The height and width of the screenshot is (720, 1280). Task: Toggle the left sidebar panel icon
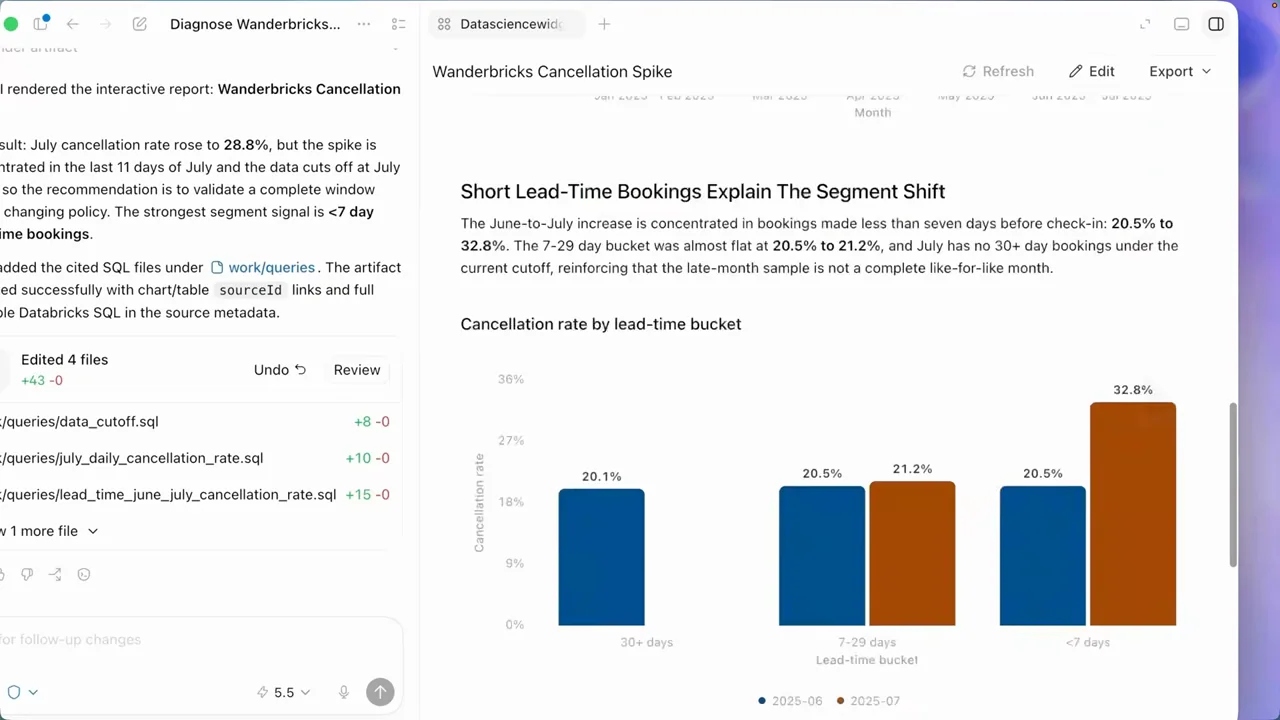[41, 24]
